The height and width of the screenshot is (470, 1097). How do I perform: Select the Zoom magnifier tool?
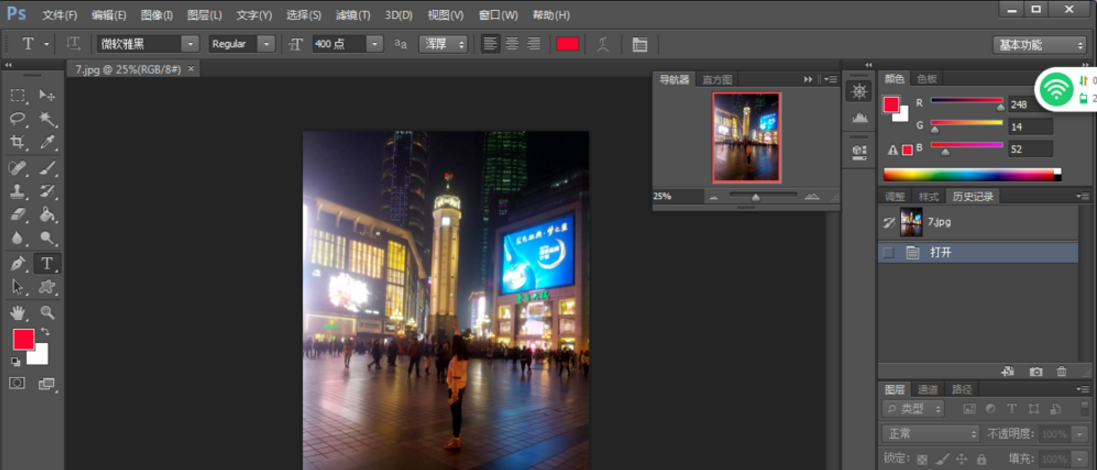pyautogui.click(x=47, y=313)
